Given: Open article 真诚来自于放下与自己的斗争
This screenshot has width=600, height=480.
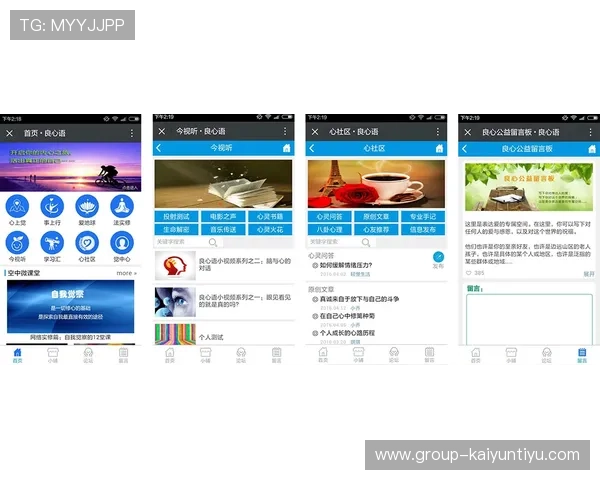Looking at the screenshot, I should (359, 299).
